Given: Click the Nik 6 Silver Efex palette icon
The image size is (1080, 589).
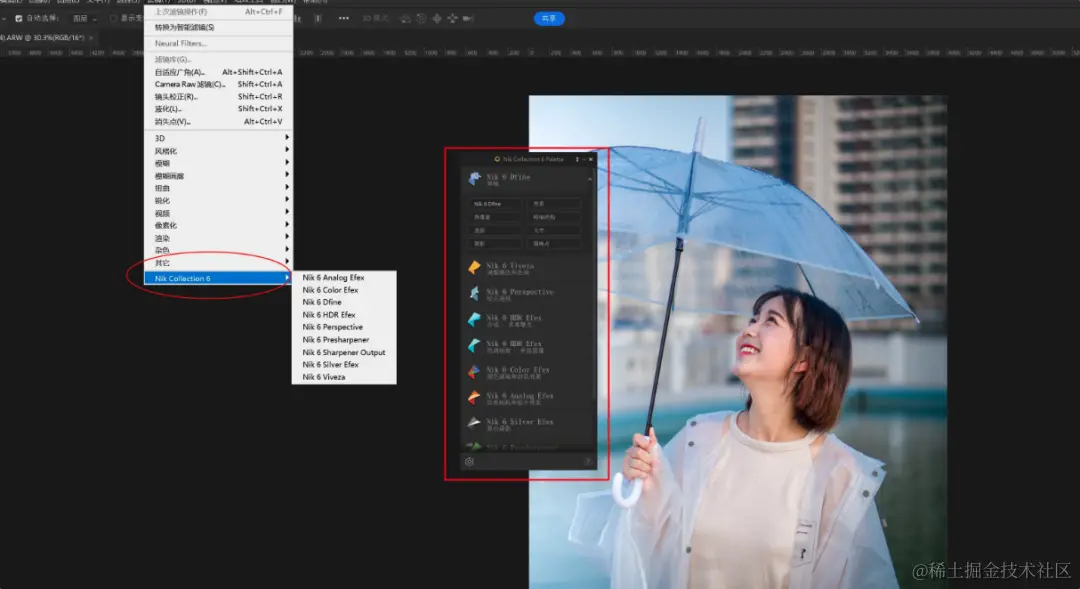Looking at the screenshot, I should [x=474, y=423].
